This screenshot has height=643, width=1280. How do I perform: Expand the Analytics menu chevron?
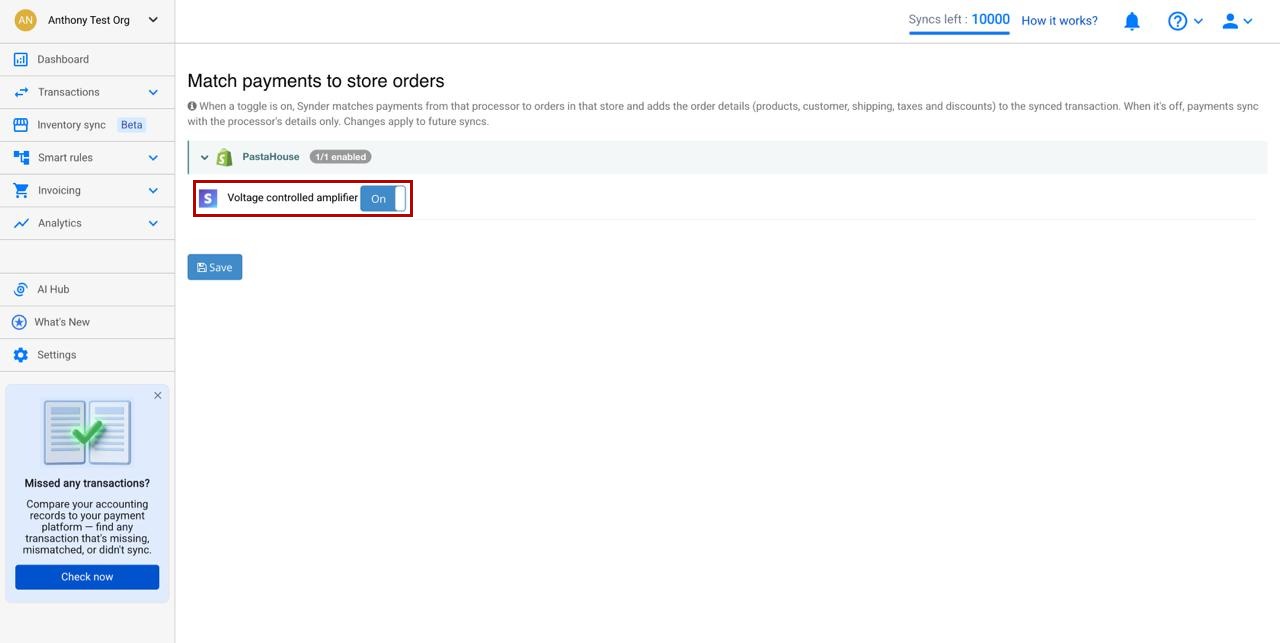(x=153, y=223)
